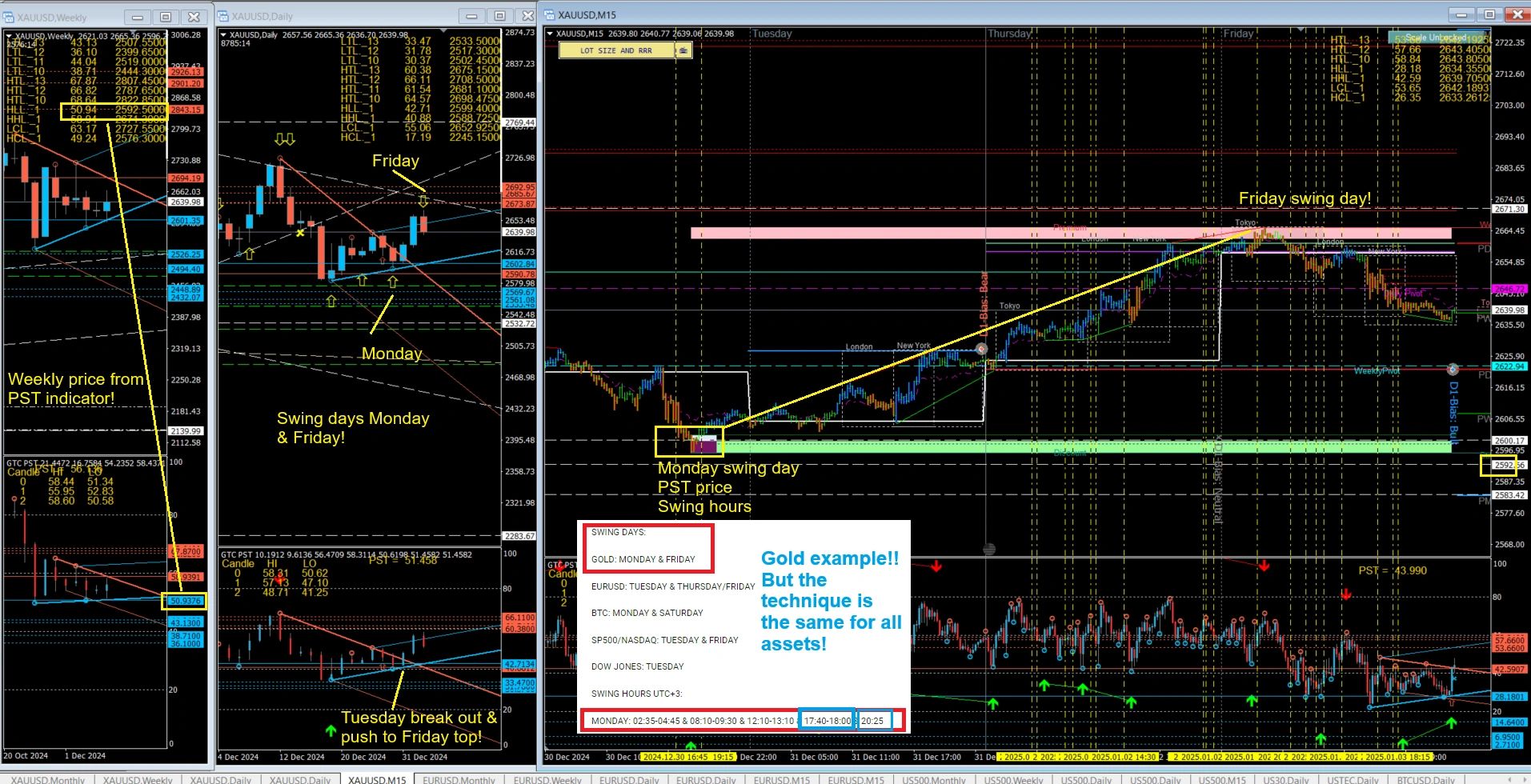The image size is (1531, 784).
Task: Switch to the XAUUSD.Weekly chart tab
Action: point(138,779)
